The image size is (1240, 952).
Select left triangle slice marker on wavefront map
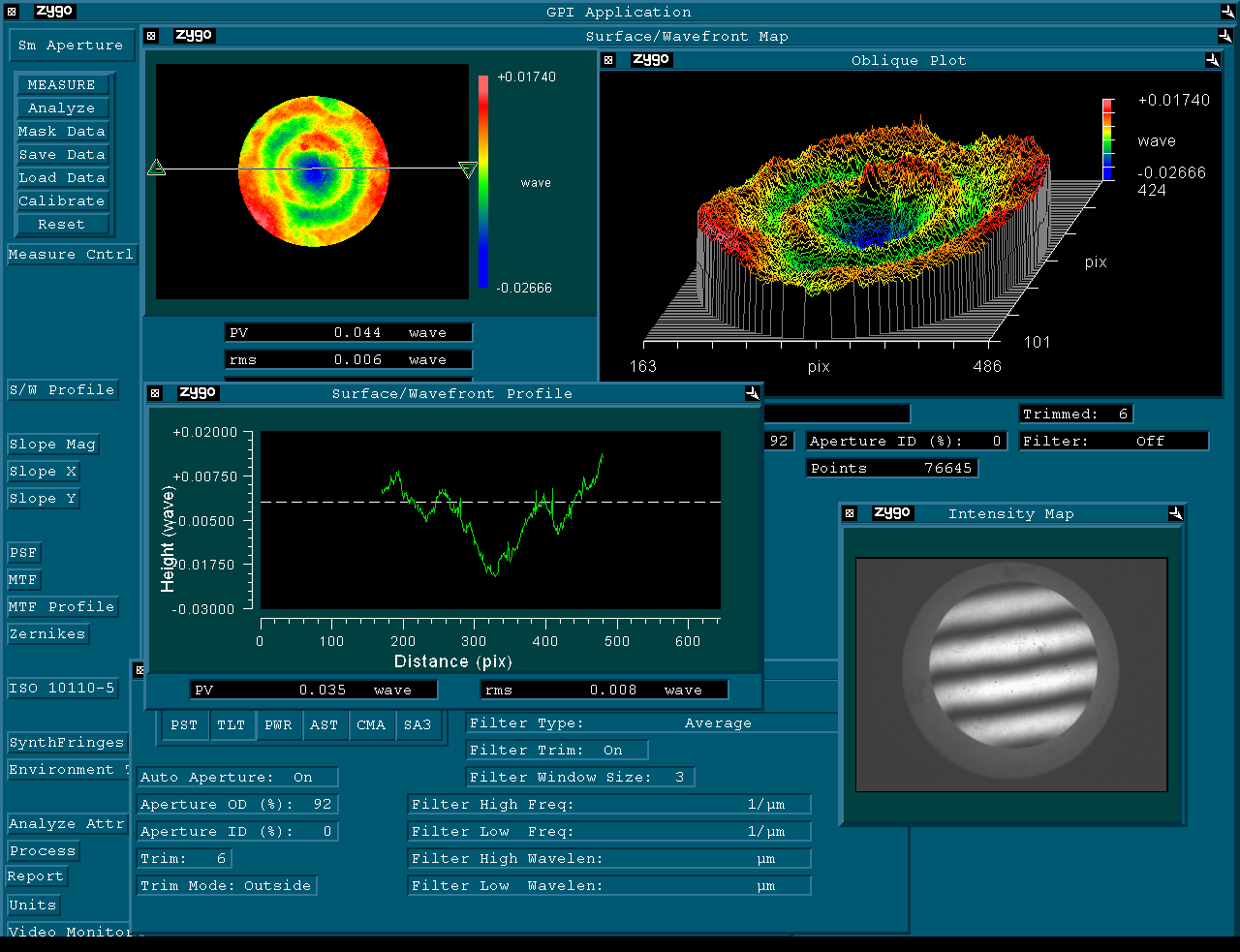156,169
